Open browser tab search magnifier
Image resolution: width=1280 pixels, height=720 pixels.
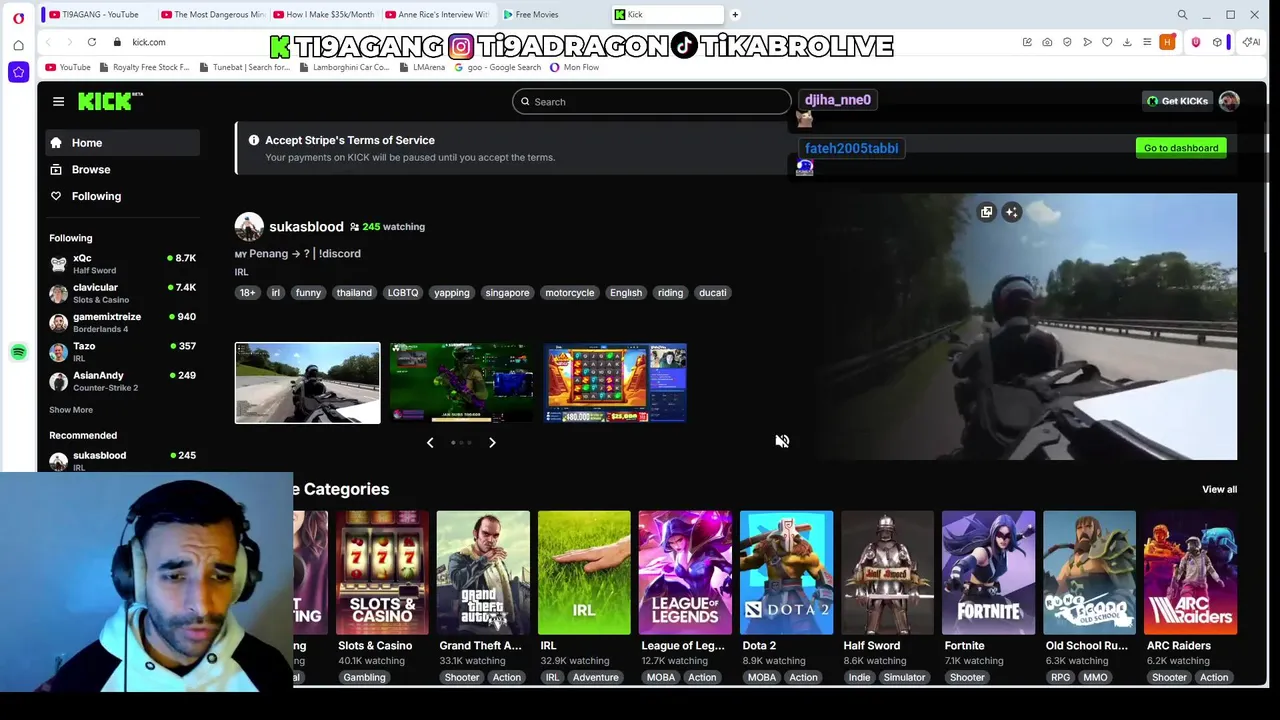coord(1182,15)
